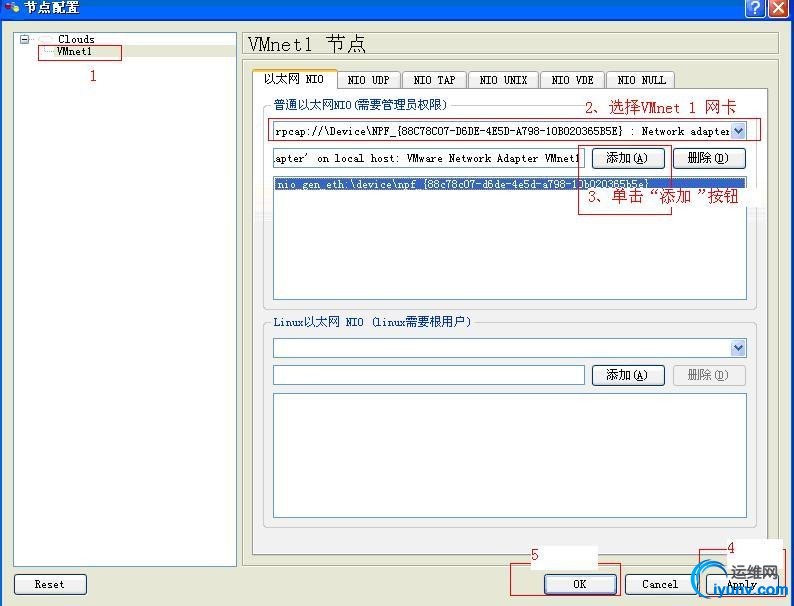Click the help question mark title button
Image resolution: width=794 pixels, height=606 pixels.
coord(755,8)
